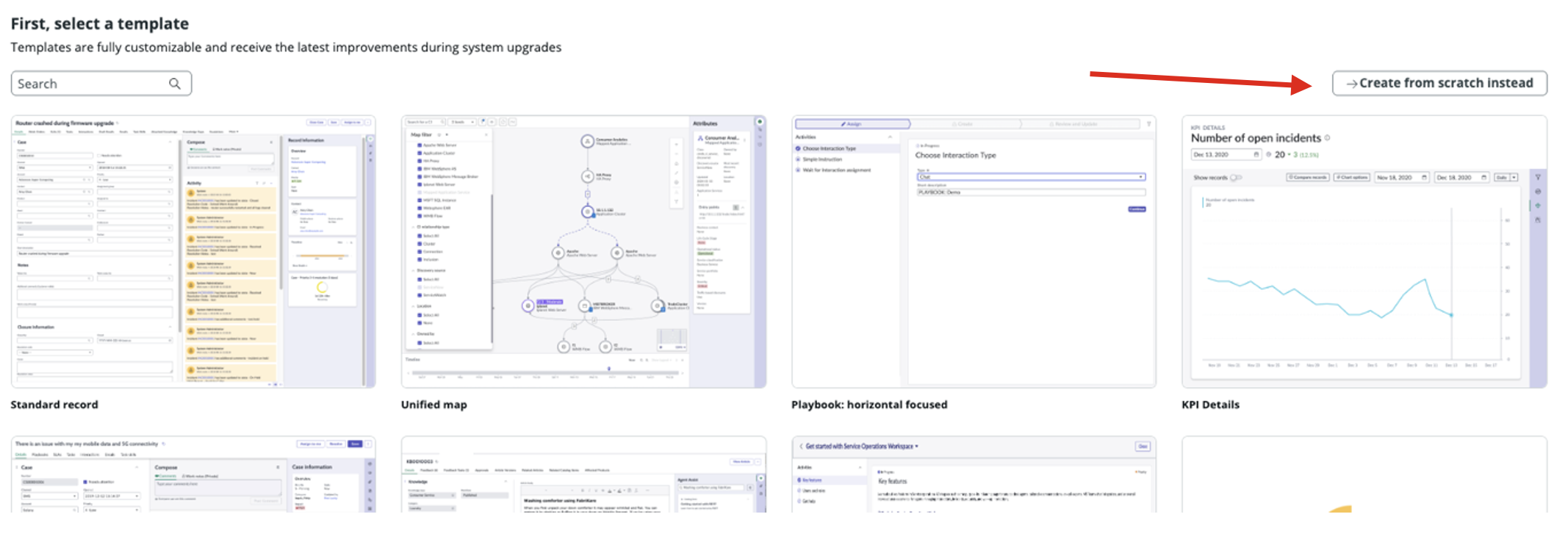Click the filter icon in KPI Details preview
Screen dimensions: 1568x539
tap(1537, 177)
